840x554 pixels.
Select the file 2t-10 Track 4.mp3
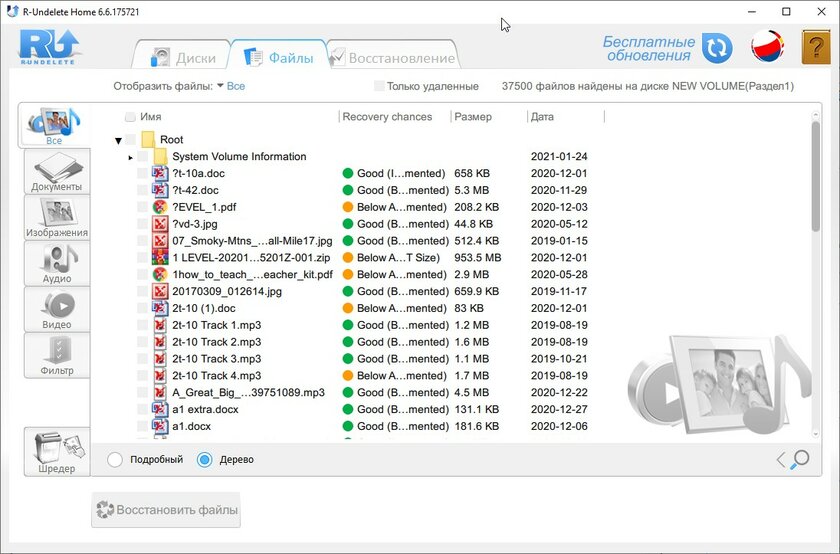click(216, 376)
